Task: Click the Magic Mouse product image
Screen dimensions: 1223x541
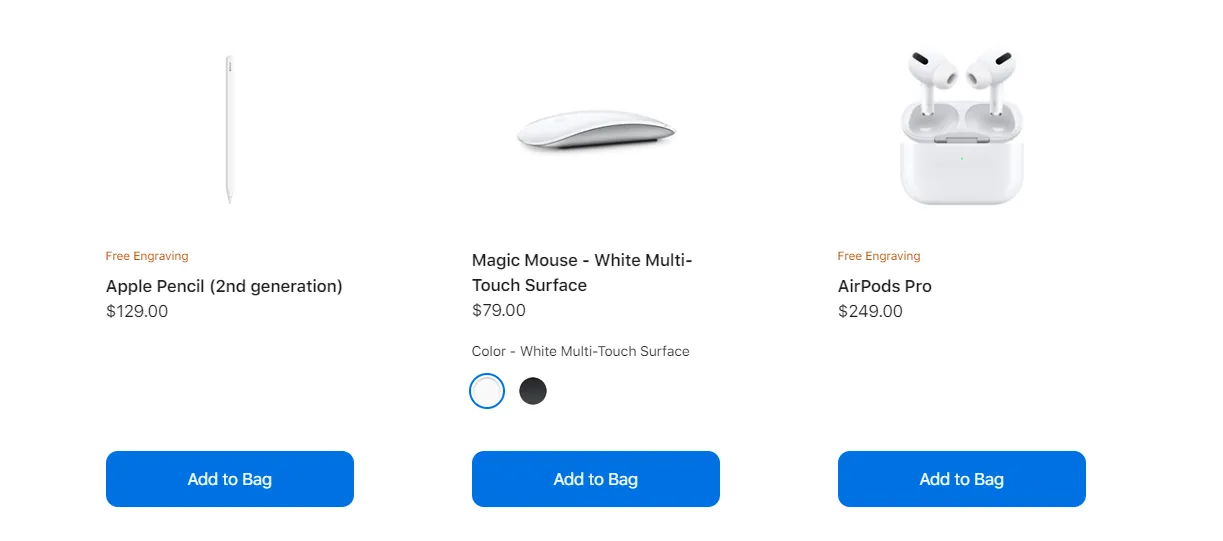Action: tap(596, 129)
